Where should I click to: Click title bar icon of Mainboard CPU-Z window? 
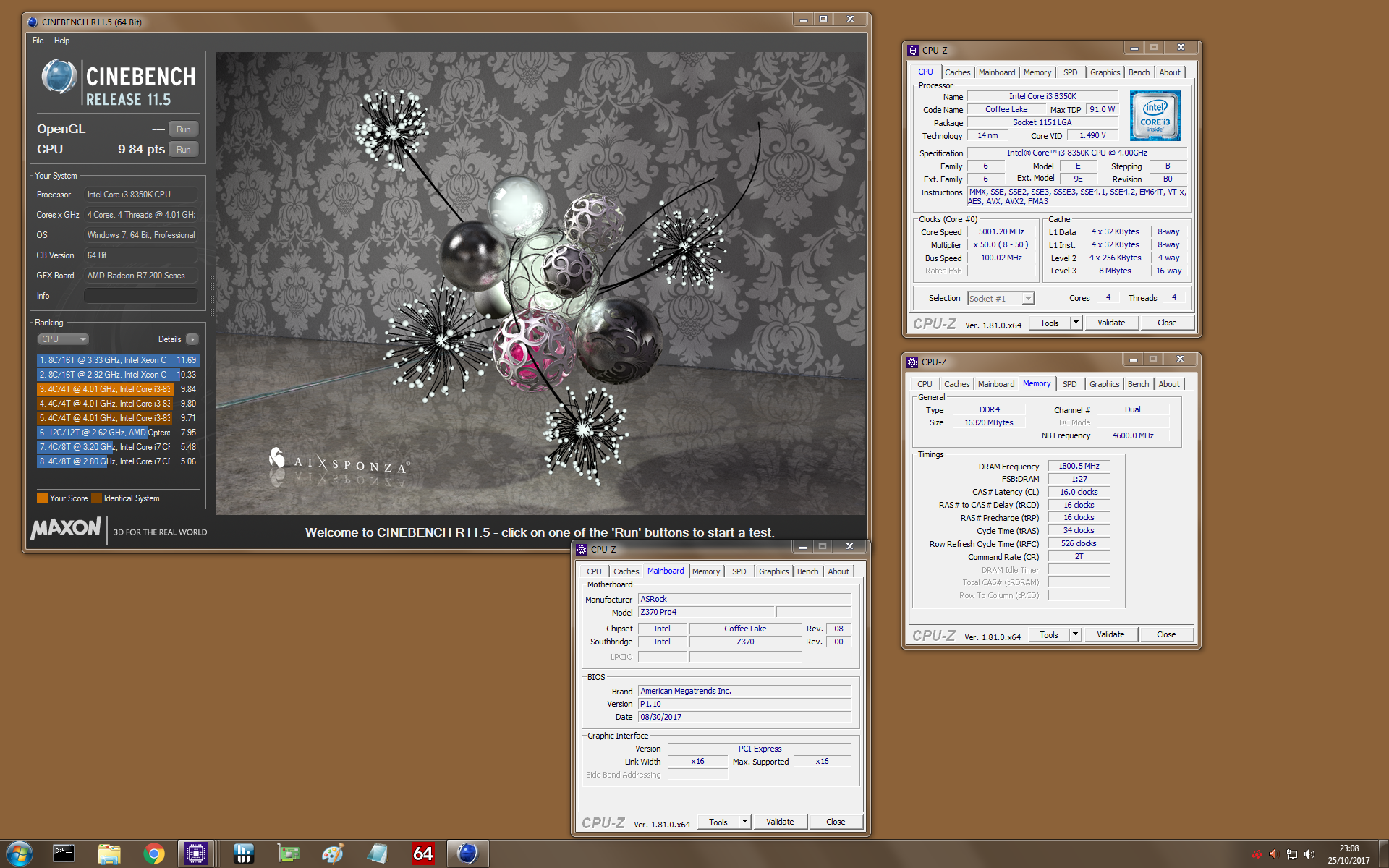pos(582,550)
